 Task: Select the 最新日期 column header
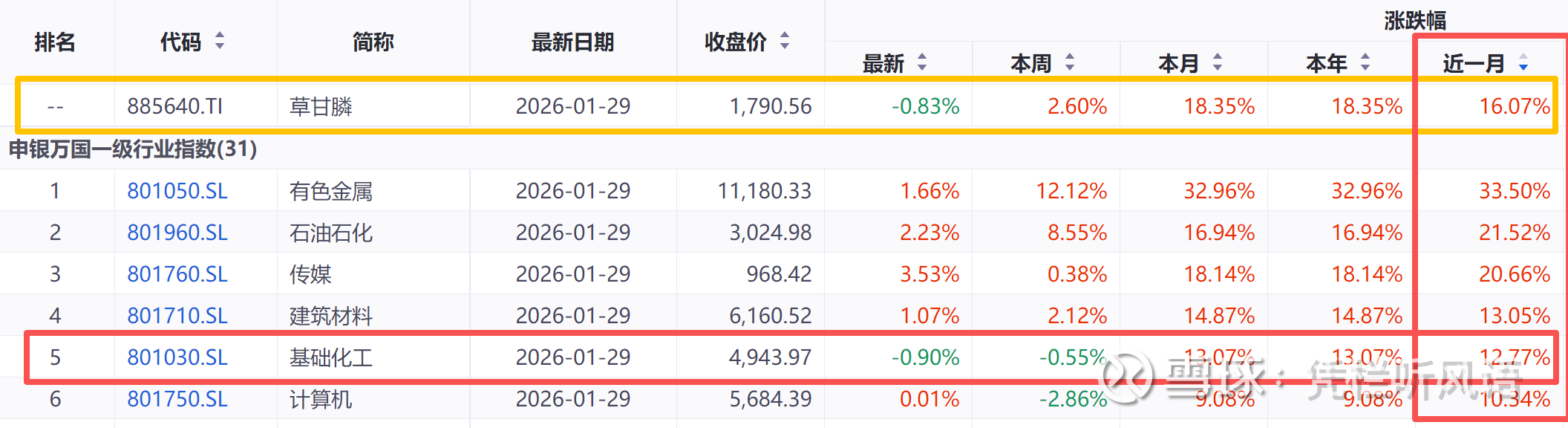[x=572, y=42]
